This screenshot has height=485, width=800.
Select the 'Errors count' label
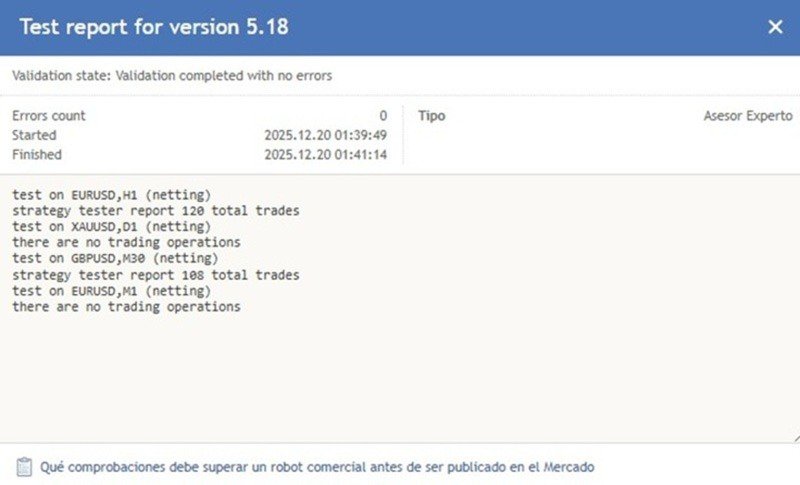click(x=48, y=116)
